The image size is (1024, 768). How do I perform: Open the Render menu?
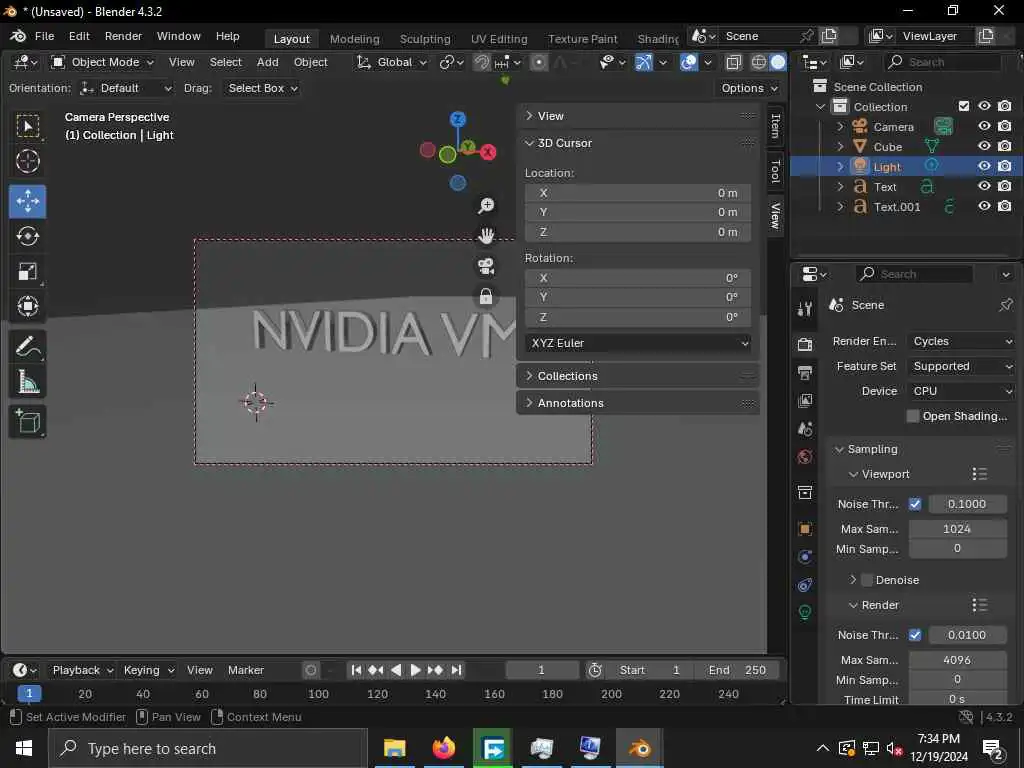coord(123,36)
